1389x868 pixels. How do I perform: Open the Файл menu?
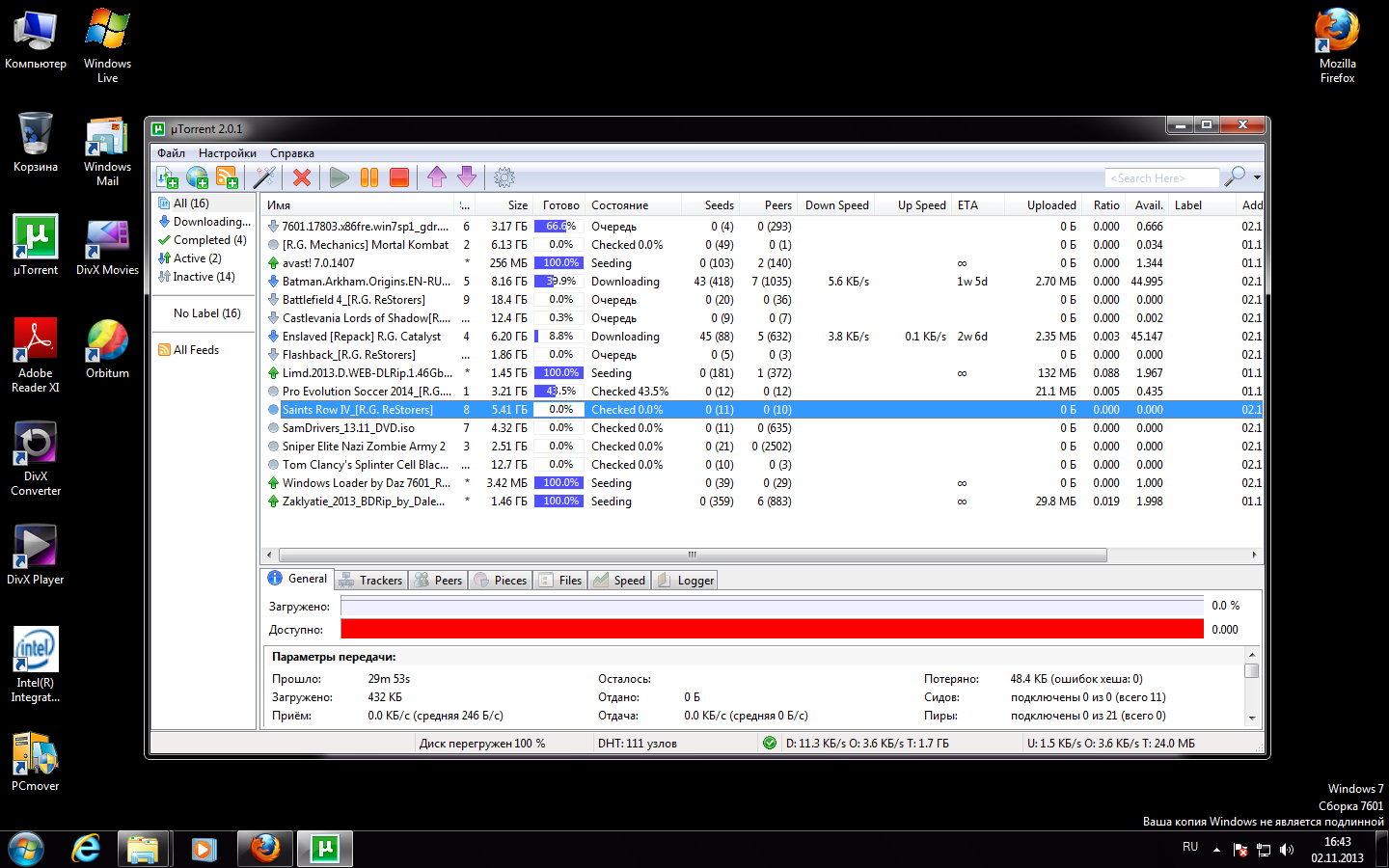[x=172, y=153]
